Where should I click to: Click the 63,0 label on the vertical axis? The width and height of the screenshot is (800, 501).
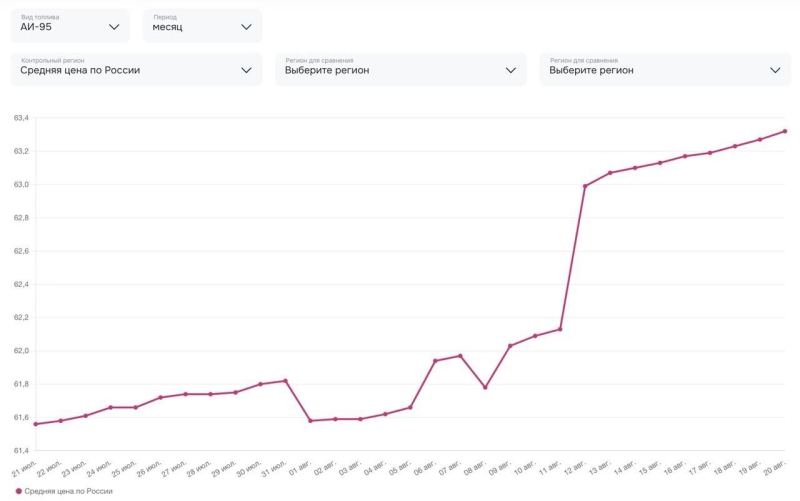pos(21,185)
